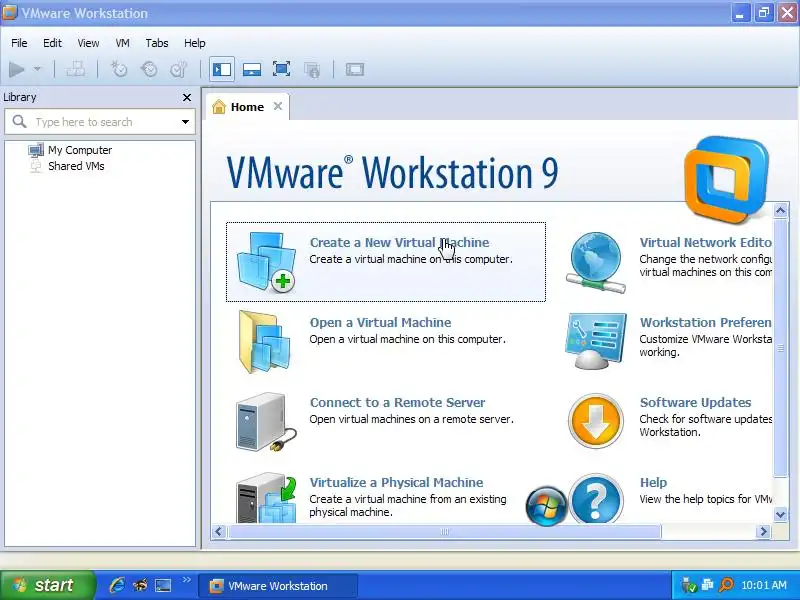Open the File menu

coord(19,43)
